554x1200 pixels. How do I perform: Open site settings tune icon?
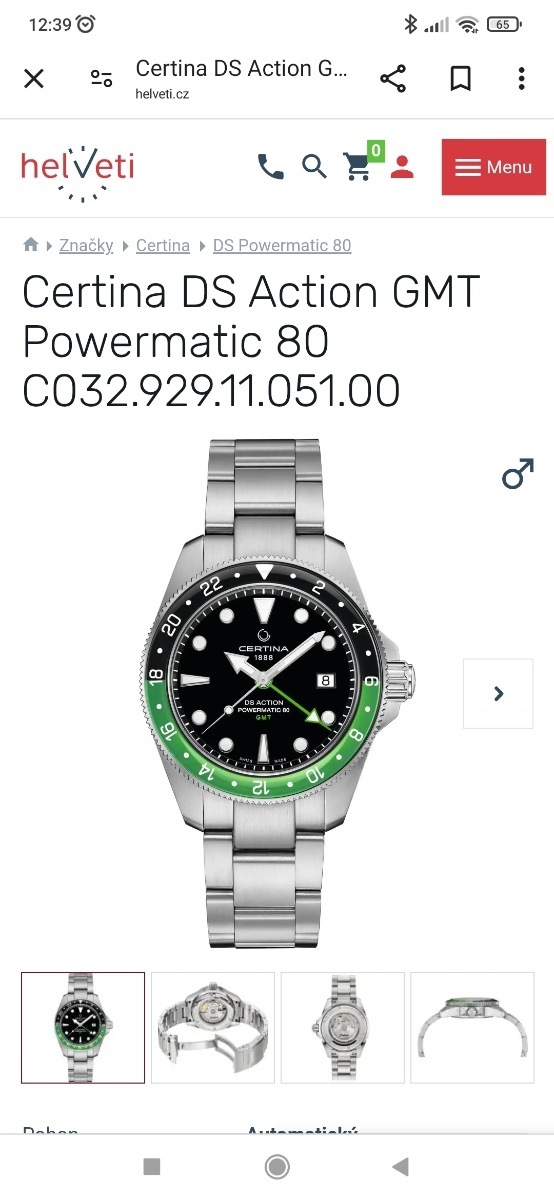101,79
